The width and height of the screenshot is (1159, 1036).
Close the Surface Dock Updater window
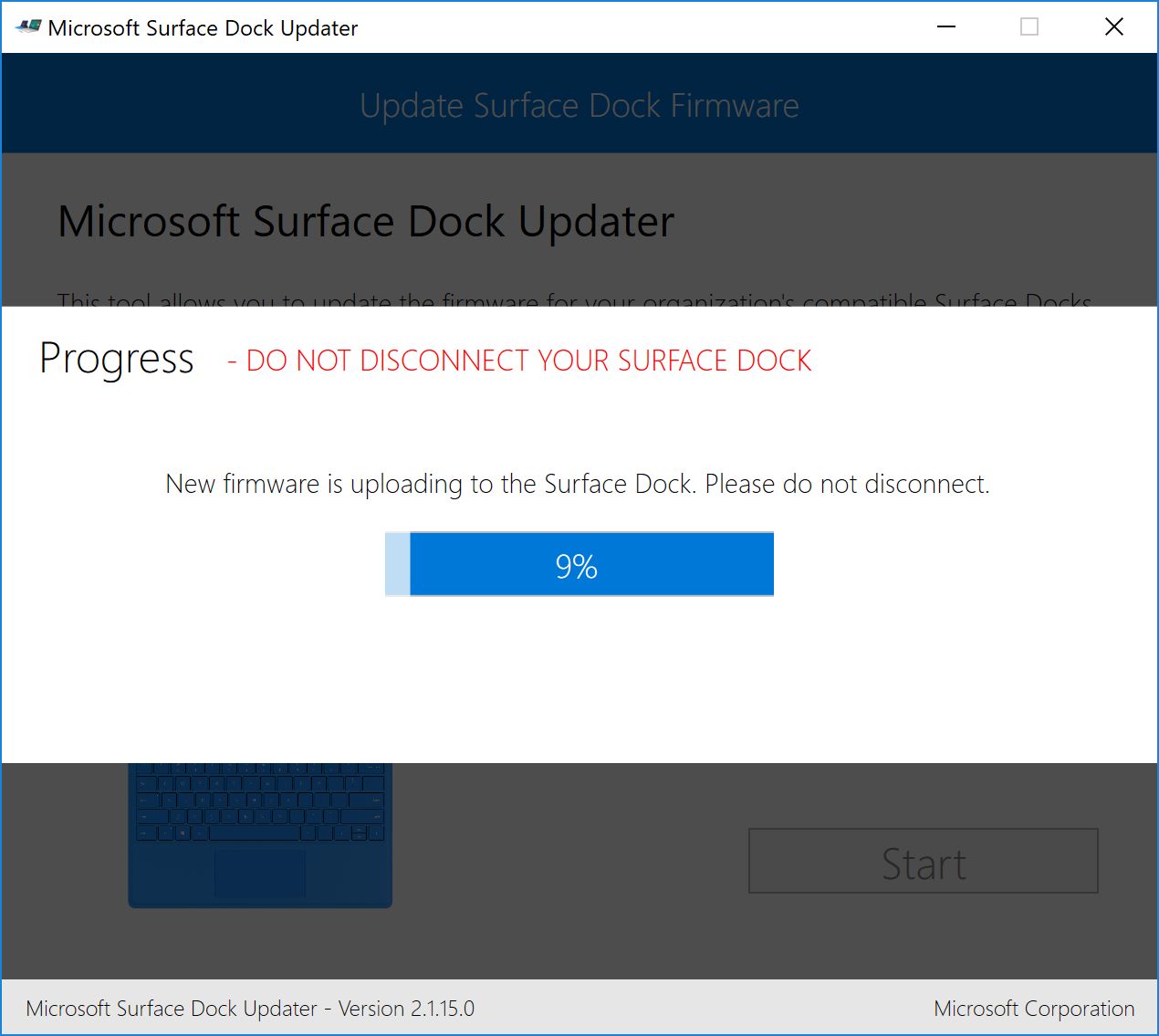coord(1113,27)
